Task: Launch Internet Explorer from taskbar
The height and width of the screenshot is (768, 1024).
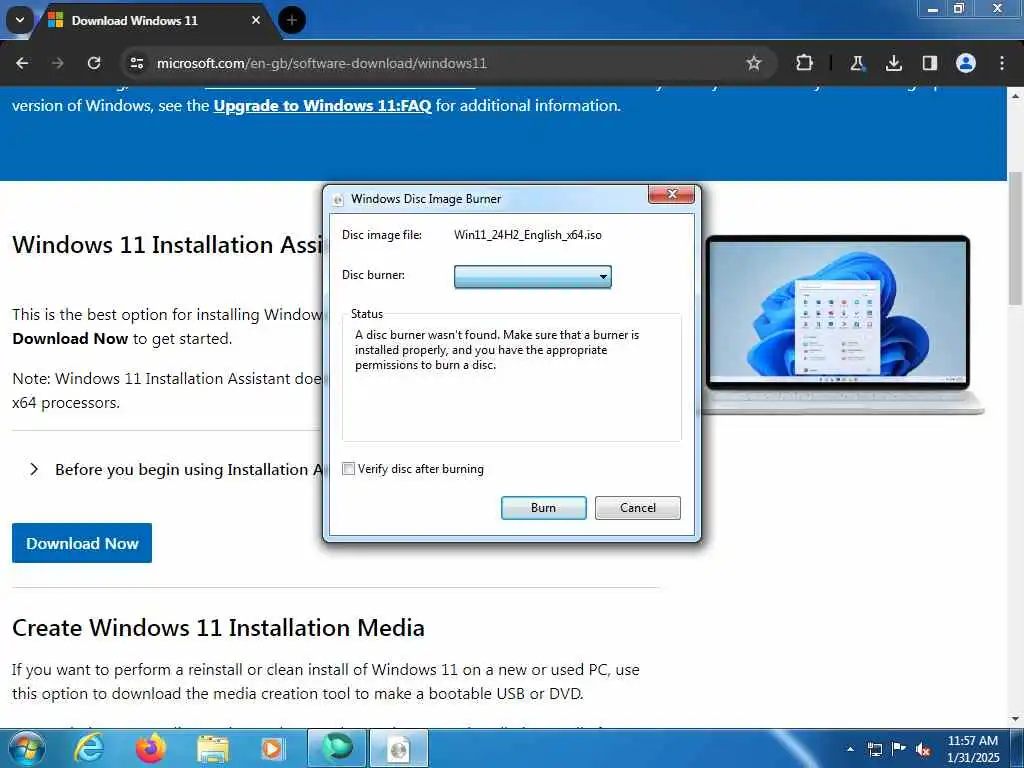Action: (x=89, y=748)
